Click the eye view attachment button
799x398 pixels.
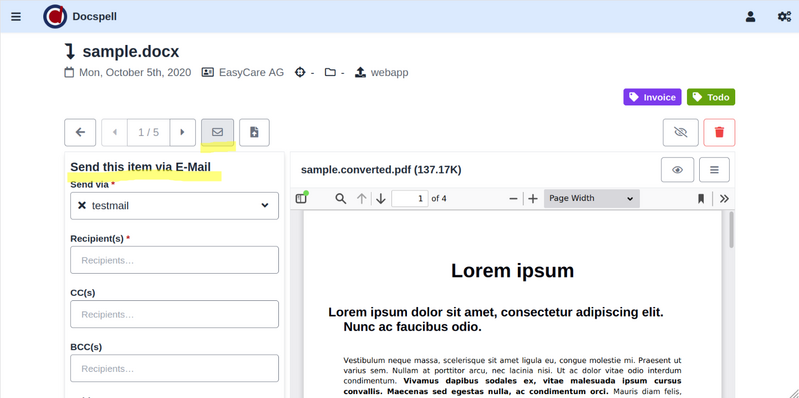[677, 170]
